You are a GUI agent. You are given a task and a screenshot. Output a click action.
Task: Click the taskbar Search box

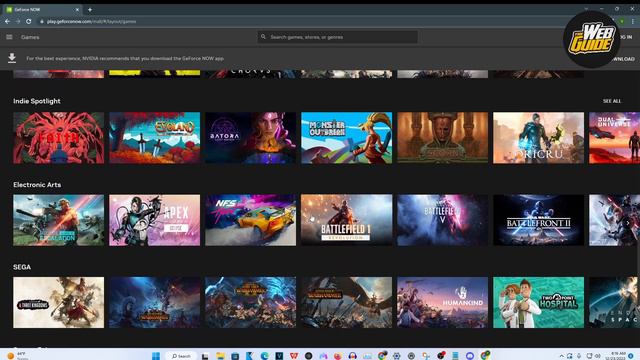[x=181, y=356]
